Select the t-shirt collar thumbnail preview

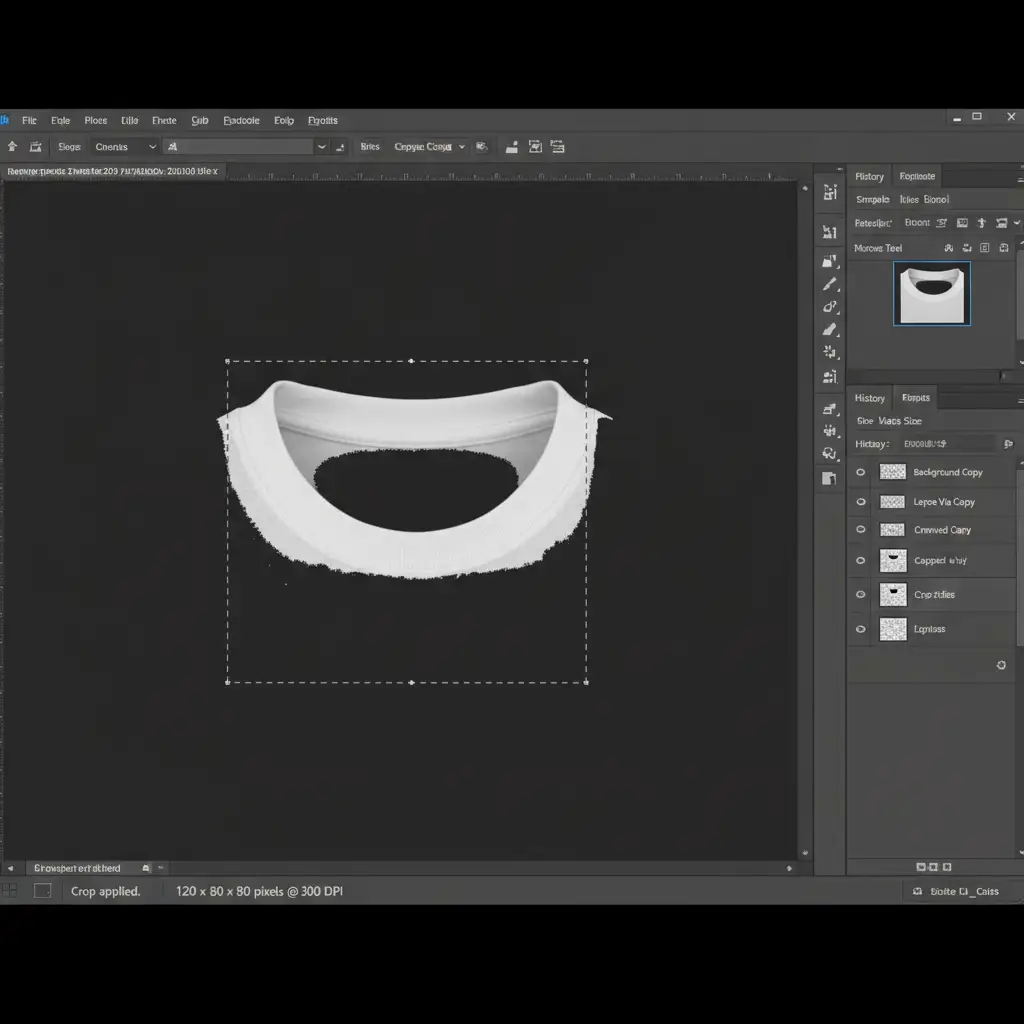pos(931,294)
